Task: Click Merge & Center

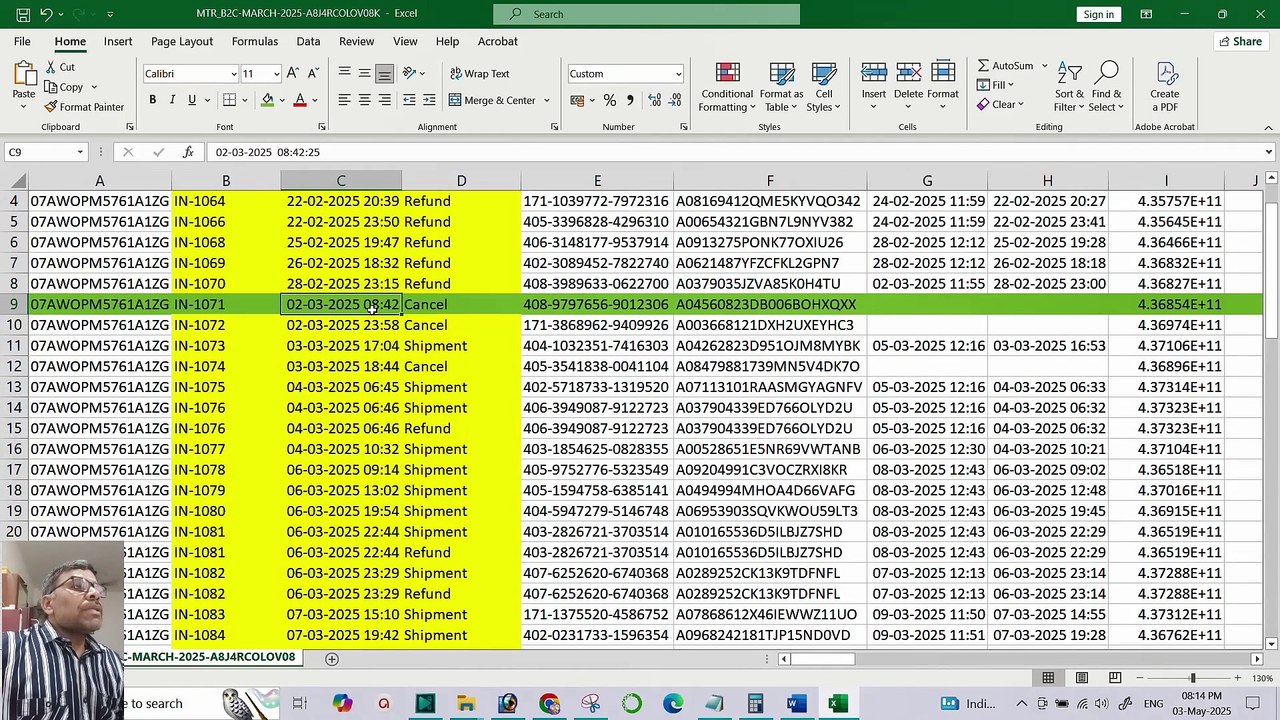Action: pos(492,100)
